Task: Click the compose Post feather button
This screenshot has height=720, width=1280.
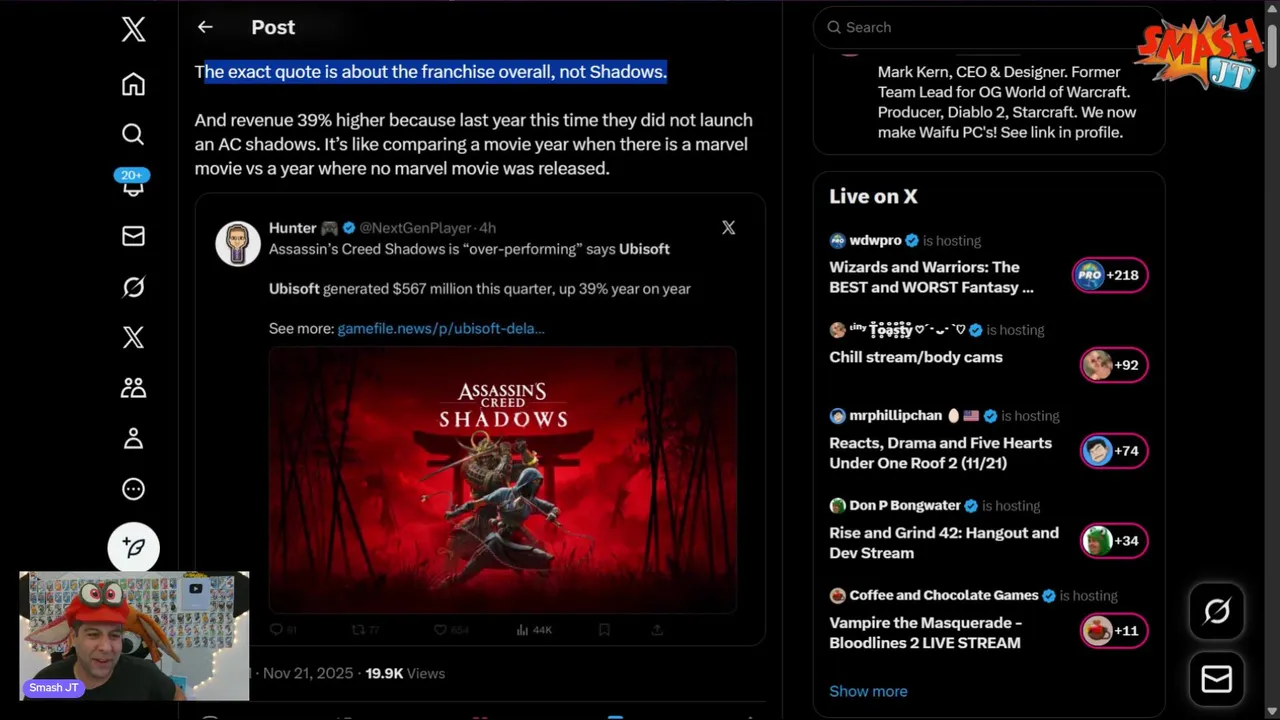Action: (x=133, y=547)
